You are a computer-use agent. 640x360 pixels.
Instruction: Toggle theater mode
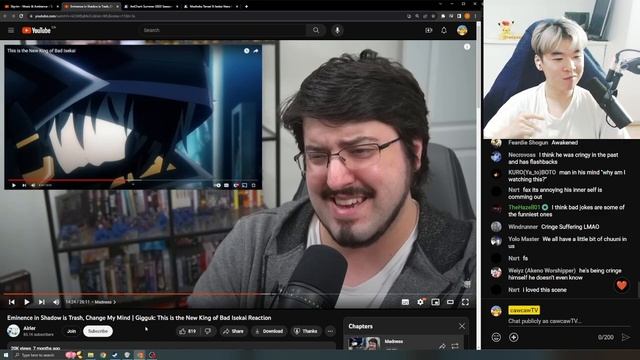(x=450, y=302)
